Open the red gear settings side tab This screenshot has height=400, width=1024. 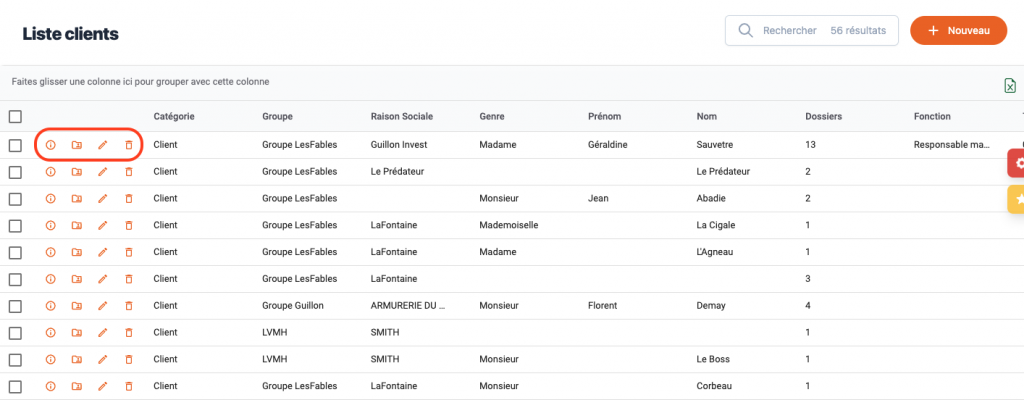tap(1017, 163)
